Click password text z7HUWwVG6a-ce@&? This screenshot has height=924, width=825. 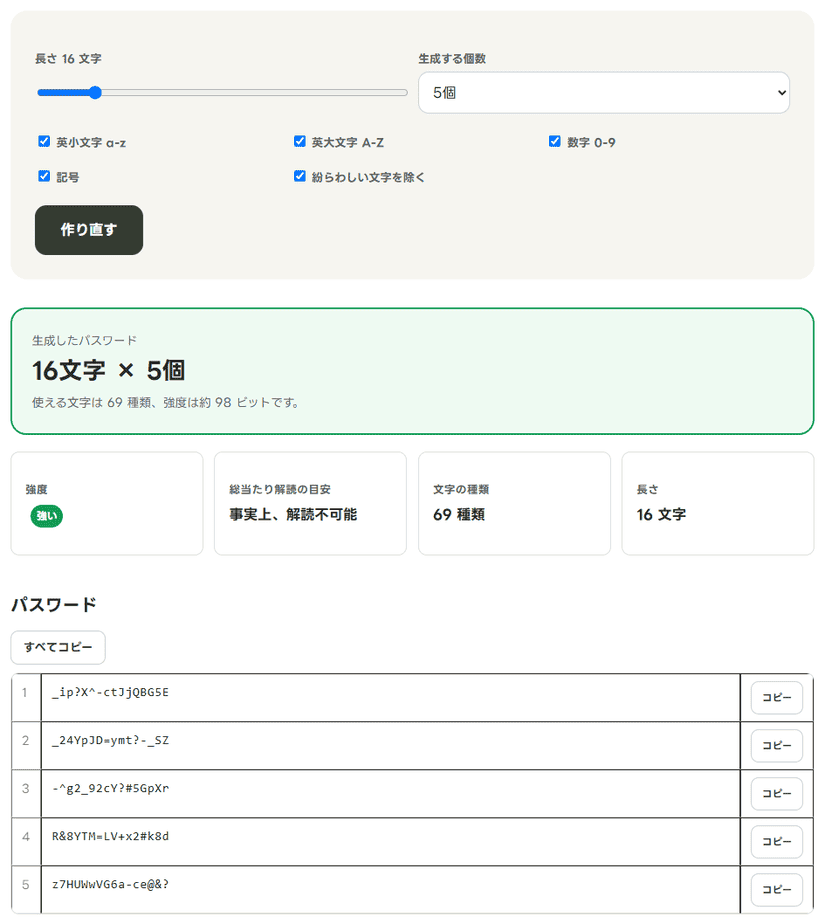[110, 885]
